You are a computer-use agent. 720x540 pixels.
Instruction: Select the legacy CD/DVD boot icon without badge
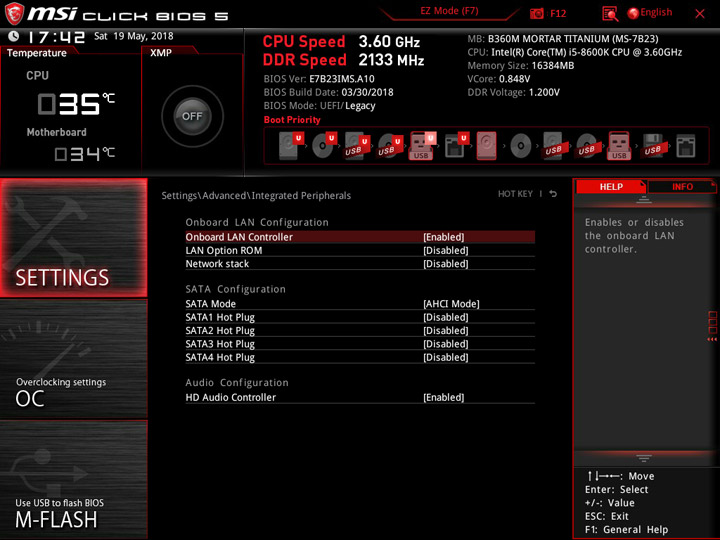pos(520,146)
